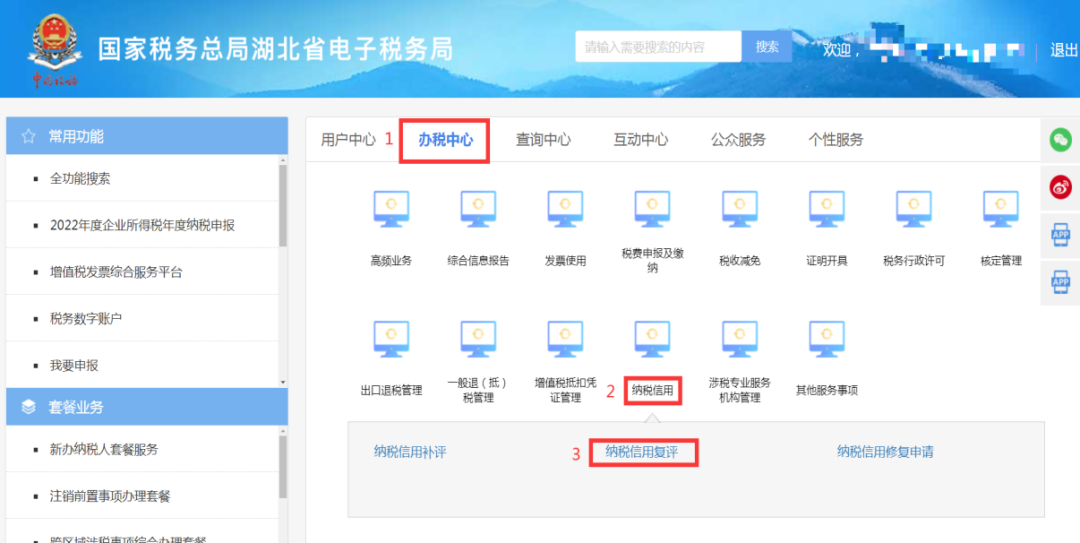Open the 税务行政许可 icon
The image size is (1080, 543).
pyautogui.click(x=914, y=209)
